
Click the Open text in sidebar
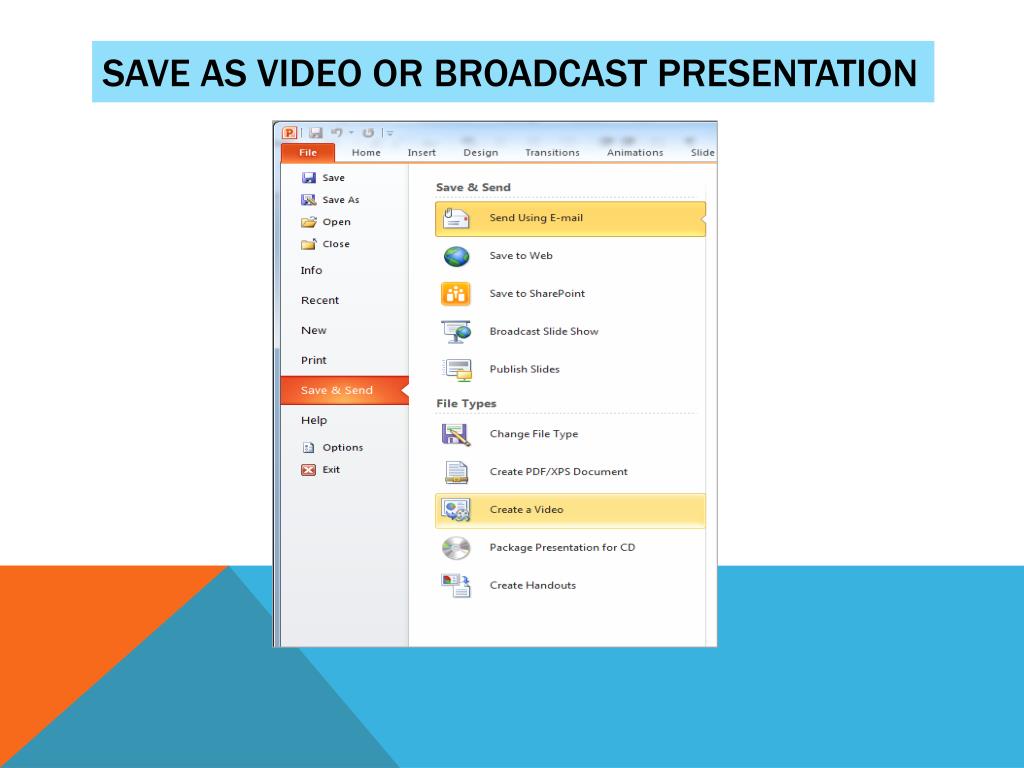pyautogui.click(x=336, y=222)
